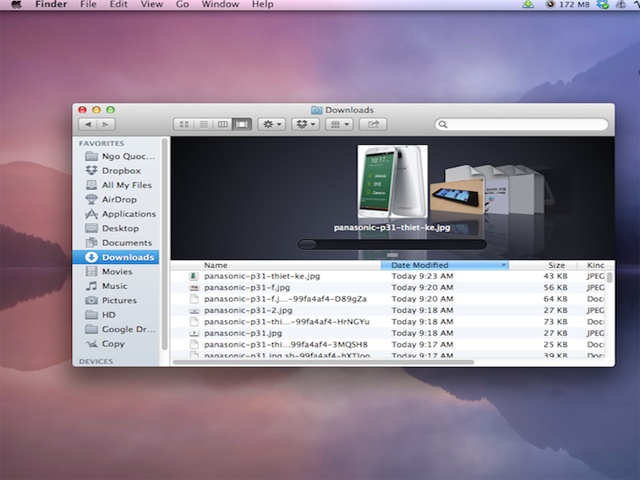This screenshot has width=640, height=480.
Task: Open the View menu
Action: [152, 4]
